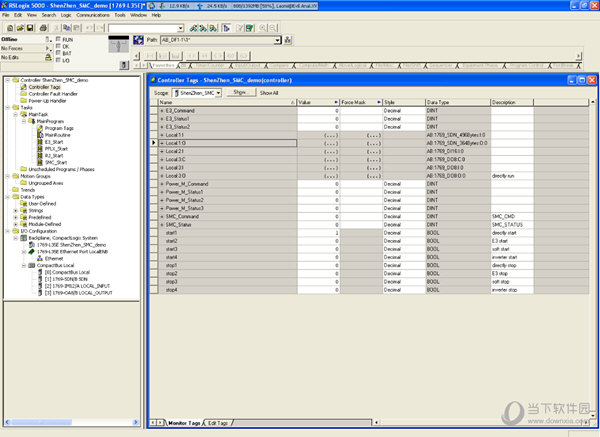Toggle the RUN indicator box

[x=58, y=39]
